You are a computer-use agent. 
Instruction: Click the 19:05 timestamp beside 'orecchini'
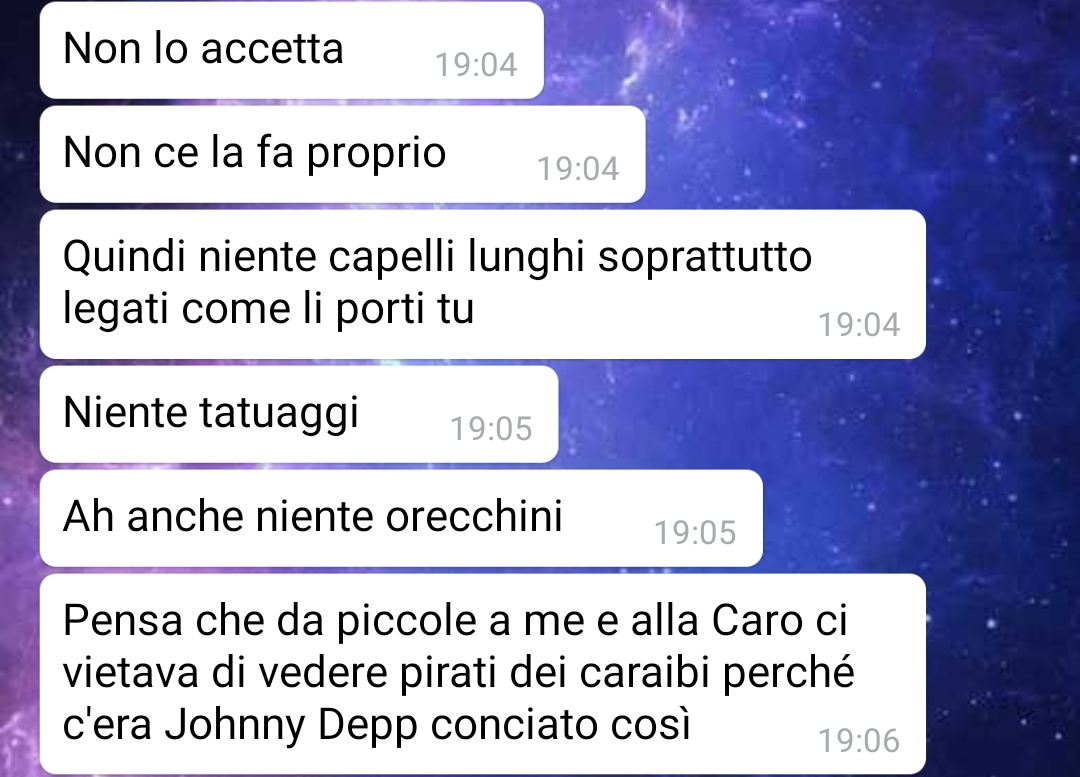[695, 532]
